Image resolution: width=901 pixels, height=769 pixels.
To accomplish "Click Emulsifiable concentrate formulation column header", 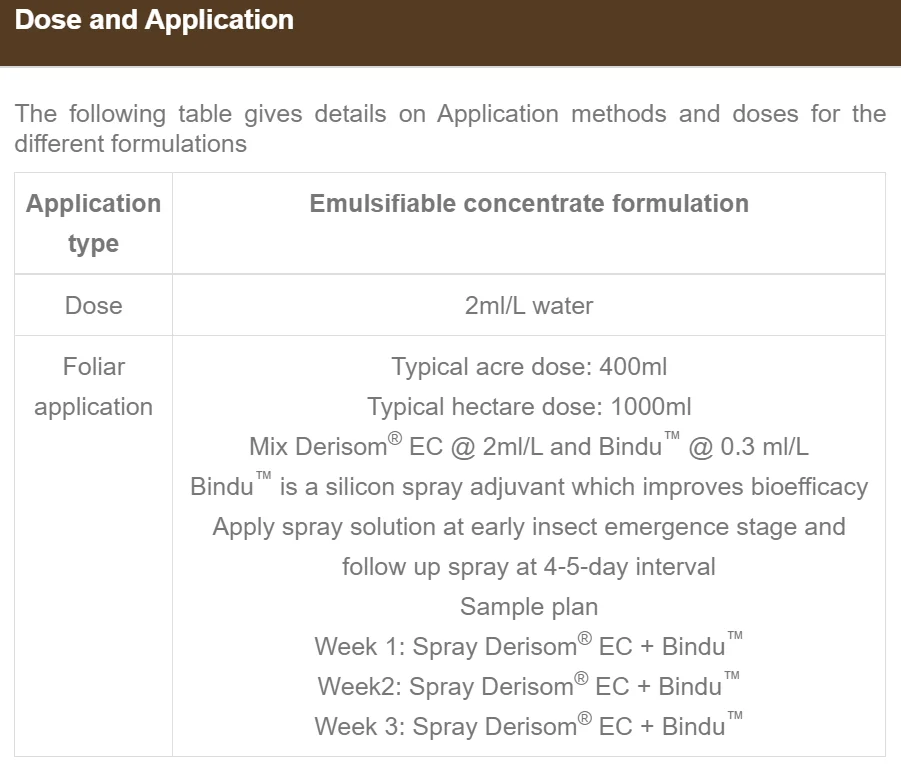I will click(x=529, y=203).
